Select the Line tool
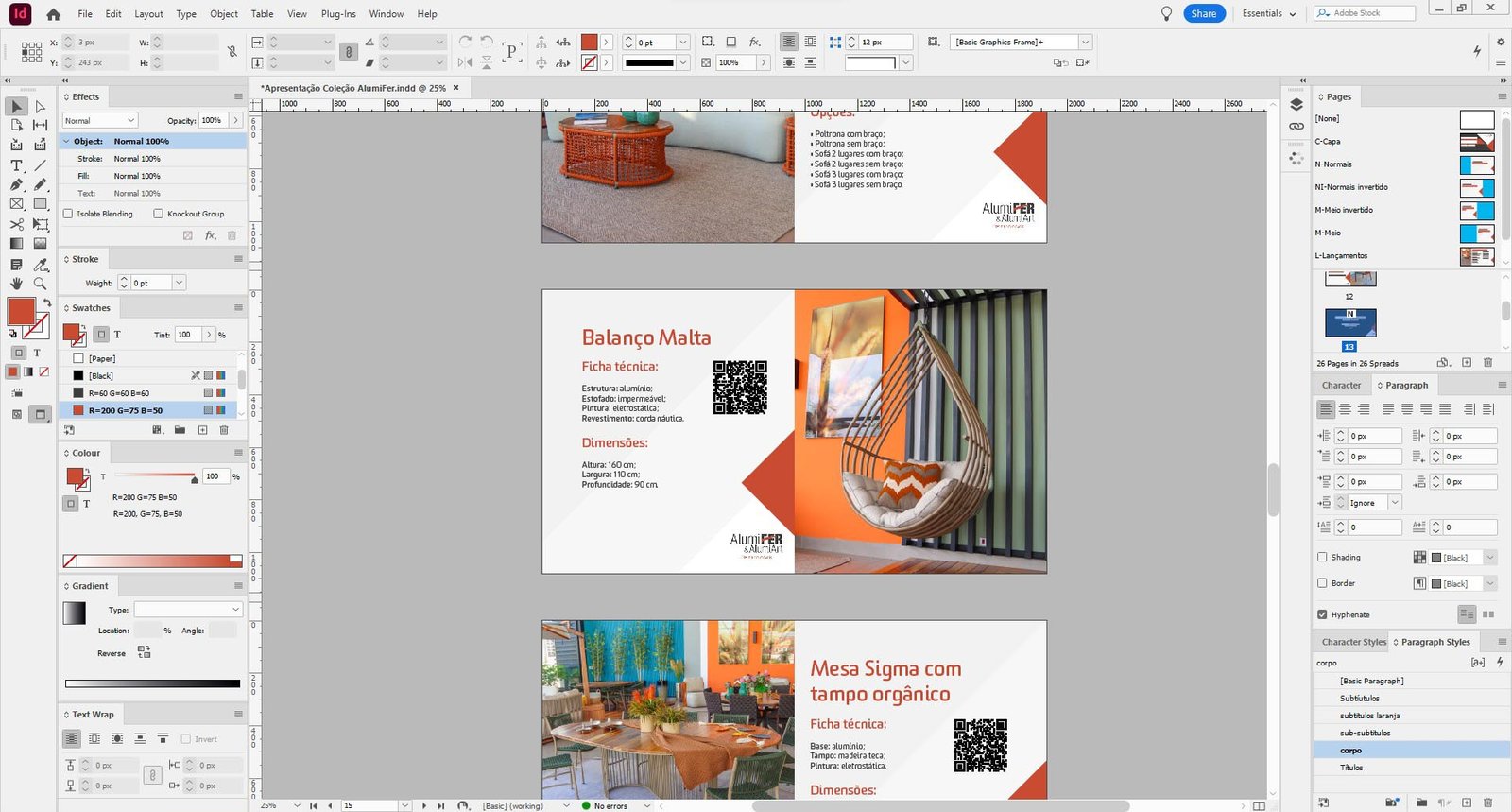This screenshot has height=812, width=1512. click(x=40, y=165)
